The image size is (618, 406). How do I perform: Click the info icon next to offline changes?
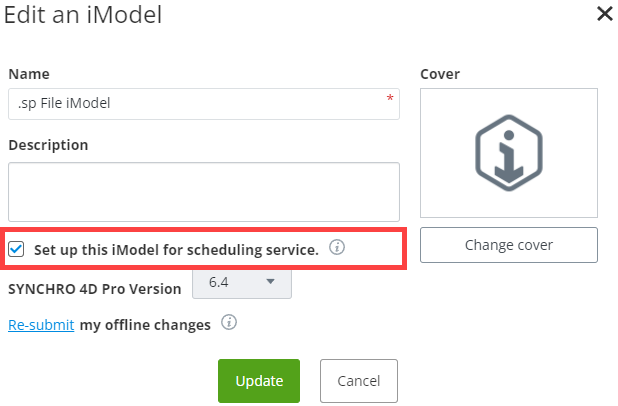229,322
